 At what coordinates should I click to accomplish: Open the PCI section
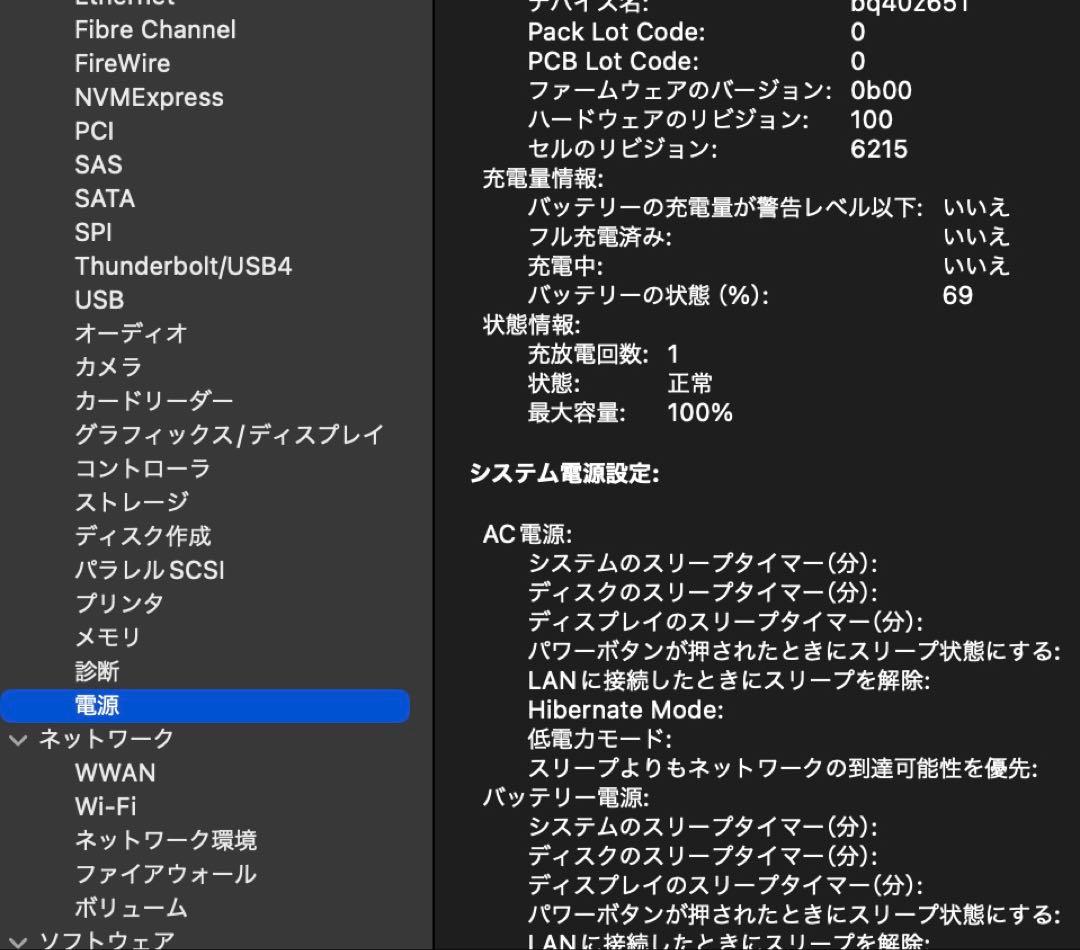[94, 131]
